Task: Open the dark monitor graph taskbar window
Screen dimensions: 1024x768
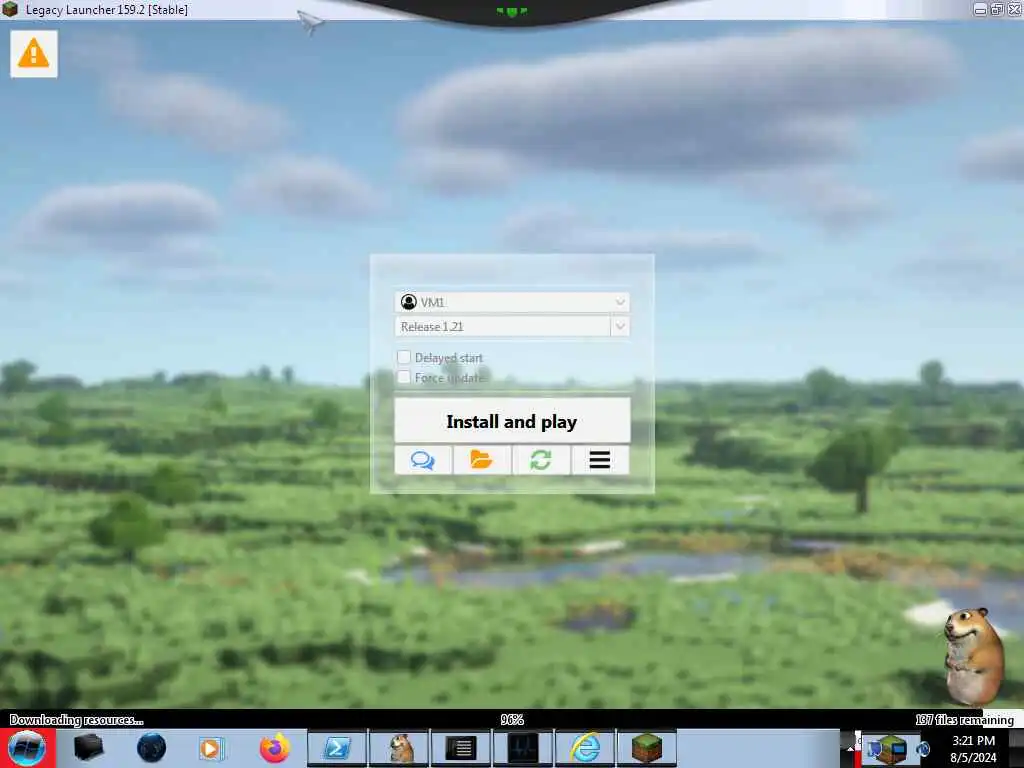Action: [x=523, y=748]
